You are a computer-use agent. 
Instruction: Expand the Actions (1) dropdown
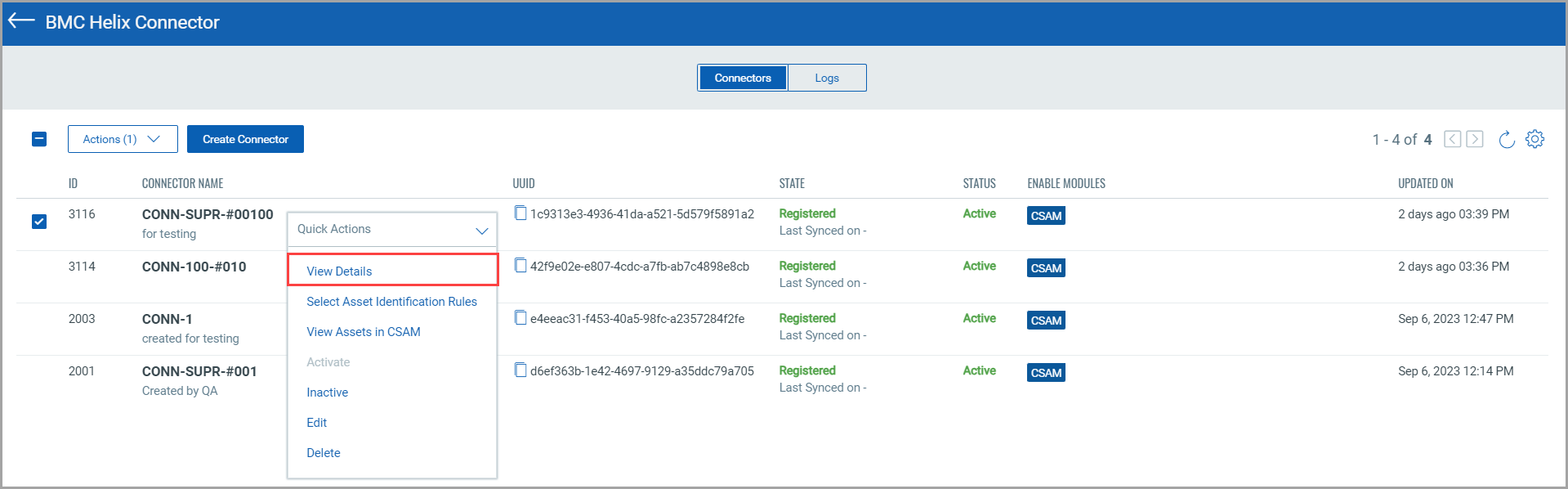coord(123,139)
